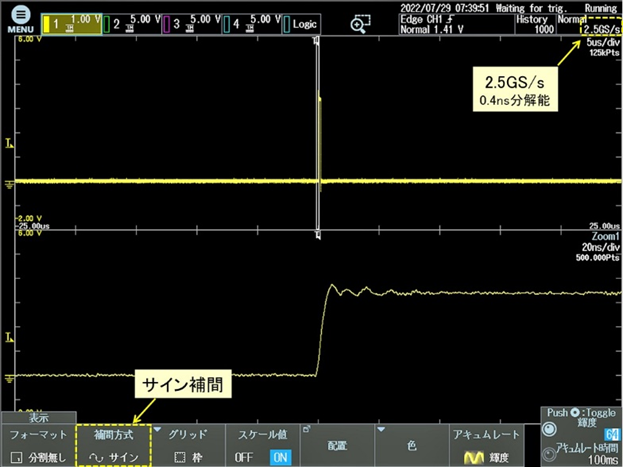Expand the 色 color dropdown
The image size is (623, 467).
coord(412,445)
